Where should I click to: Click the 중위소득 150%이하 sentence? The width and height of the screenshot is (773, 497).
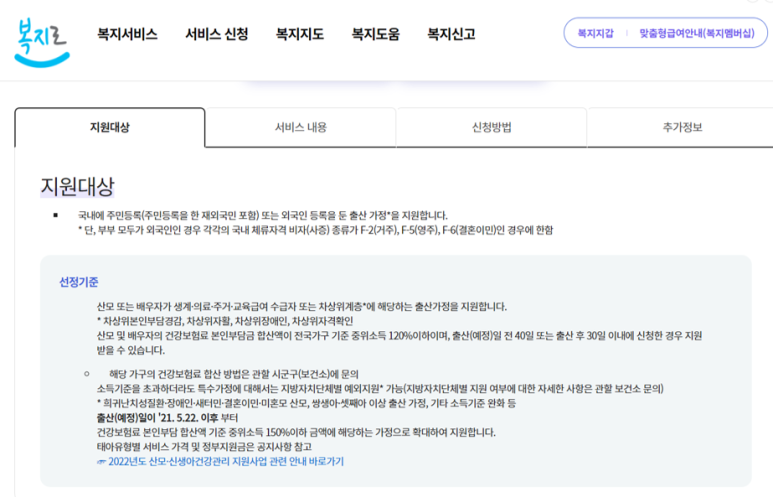296,432
